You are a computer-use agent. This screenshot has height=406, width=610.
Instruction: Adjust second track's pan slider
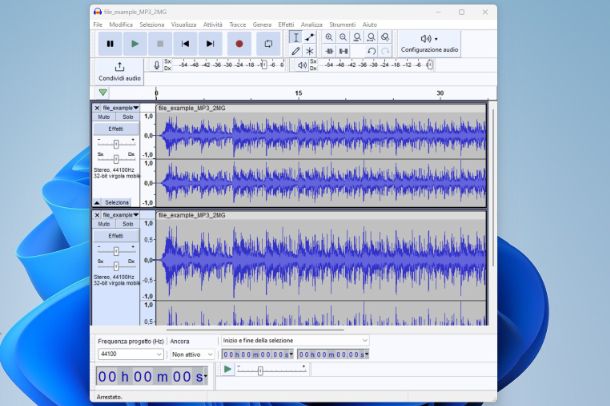(116, 266)
